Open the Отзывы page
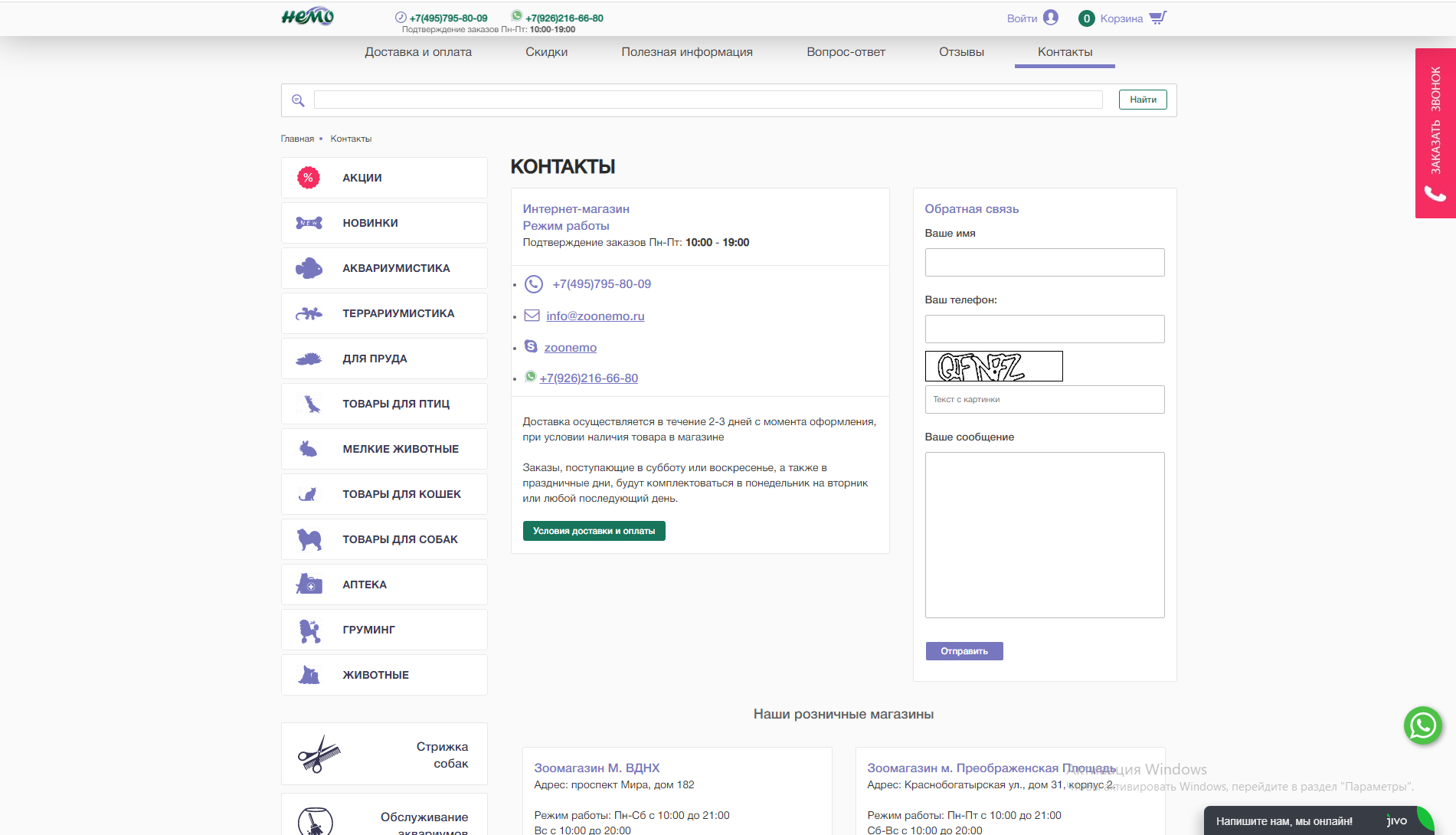The image size is (1456, 835). coord(961,52)
